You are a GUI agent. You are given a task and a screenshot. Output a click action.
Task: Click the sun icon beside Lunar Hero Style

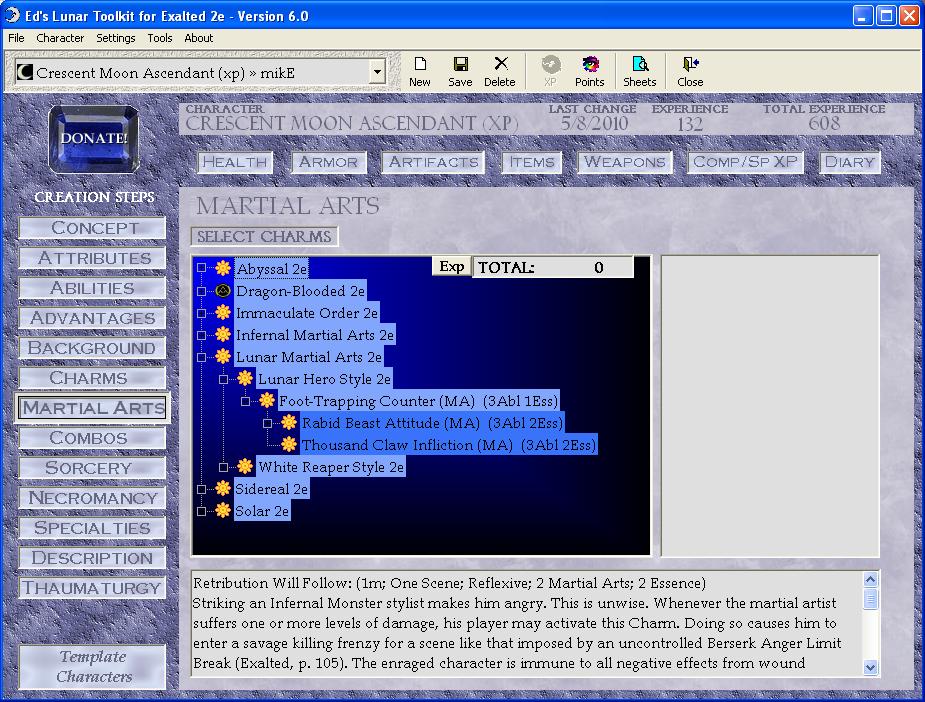tap(245, 379)
